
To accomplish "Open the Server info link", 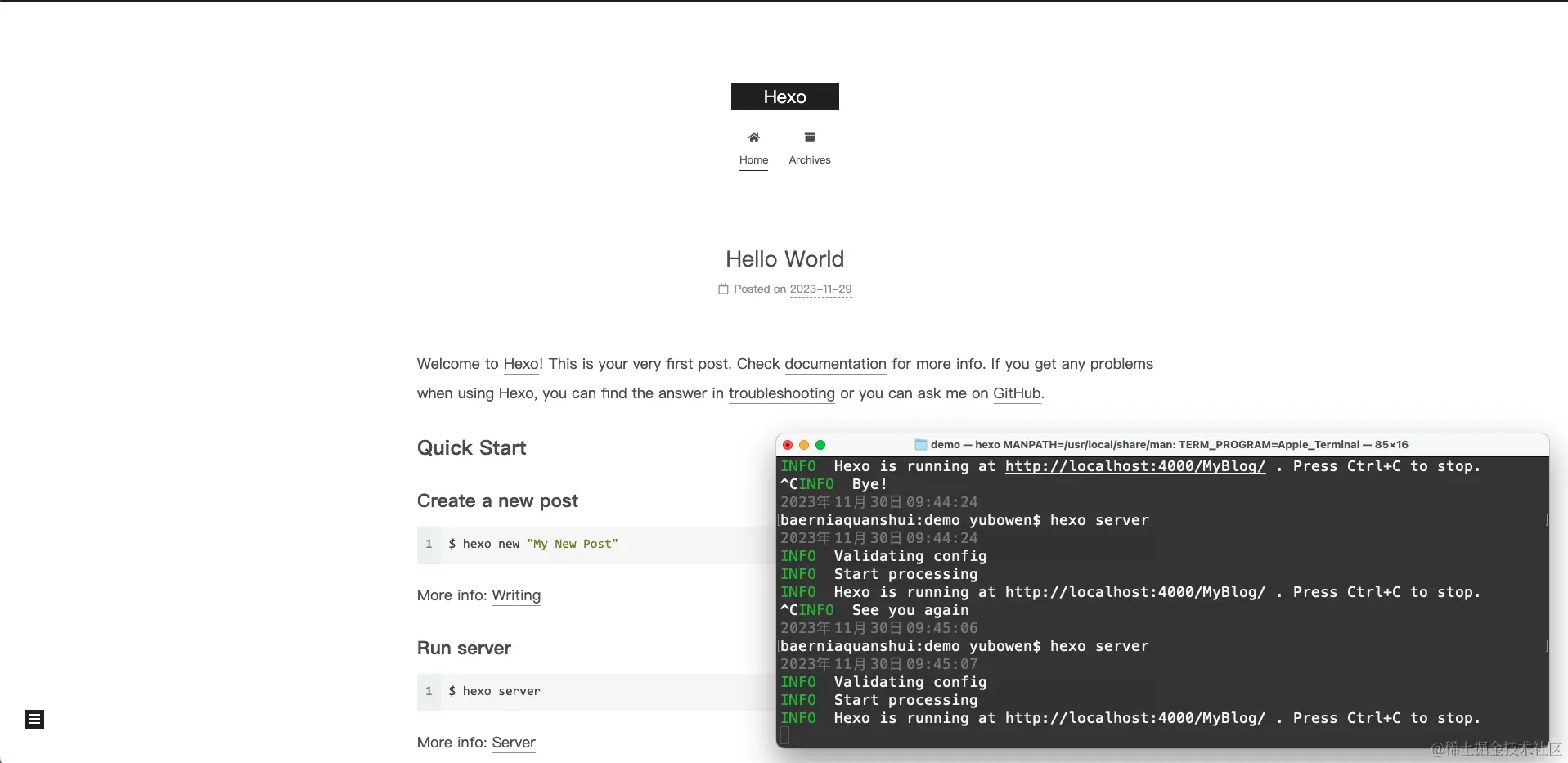I will coord(513,743).
